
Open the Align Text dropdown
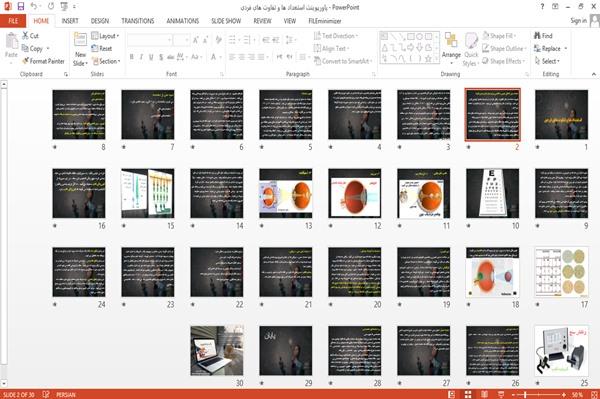coord(331,48)
